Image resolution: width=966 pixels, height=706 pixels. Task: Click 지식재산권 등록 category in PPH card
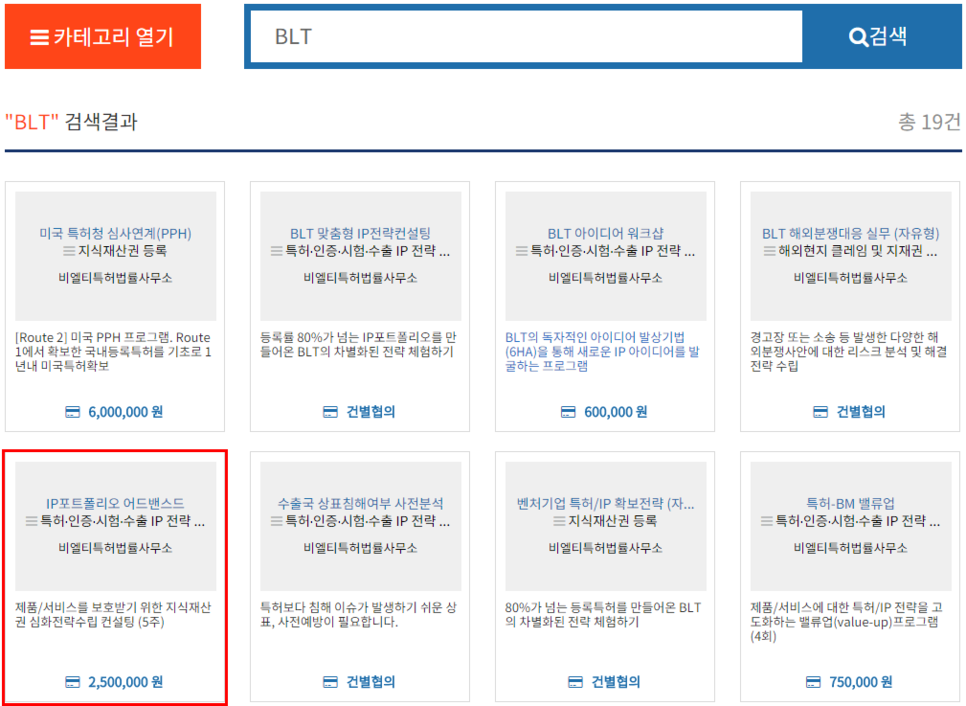(123, 251)
